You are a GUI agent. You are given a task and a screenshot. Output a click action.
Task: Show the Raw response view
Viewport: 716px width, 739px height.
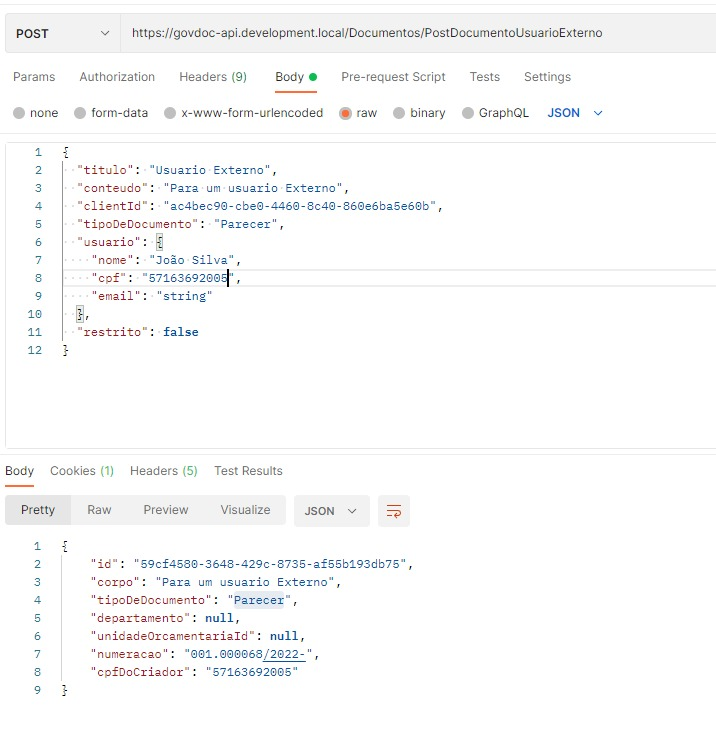coord(99,510)
